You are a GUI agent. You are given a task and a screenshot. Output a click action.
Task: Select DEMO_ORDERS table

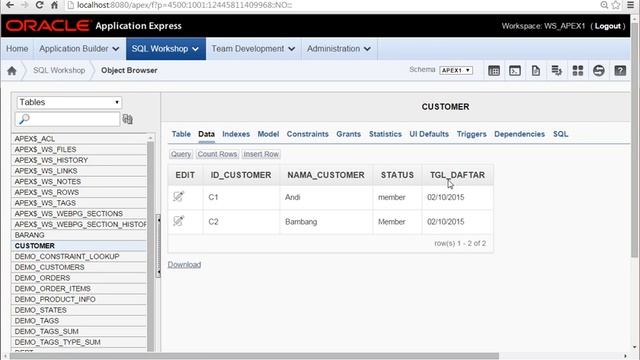pyautogui.click(x=79, y=278)
